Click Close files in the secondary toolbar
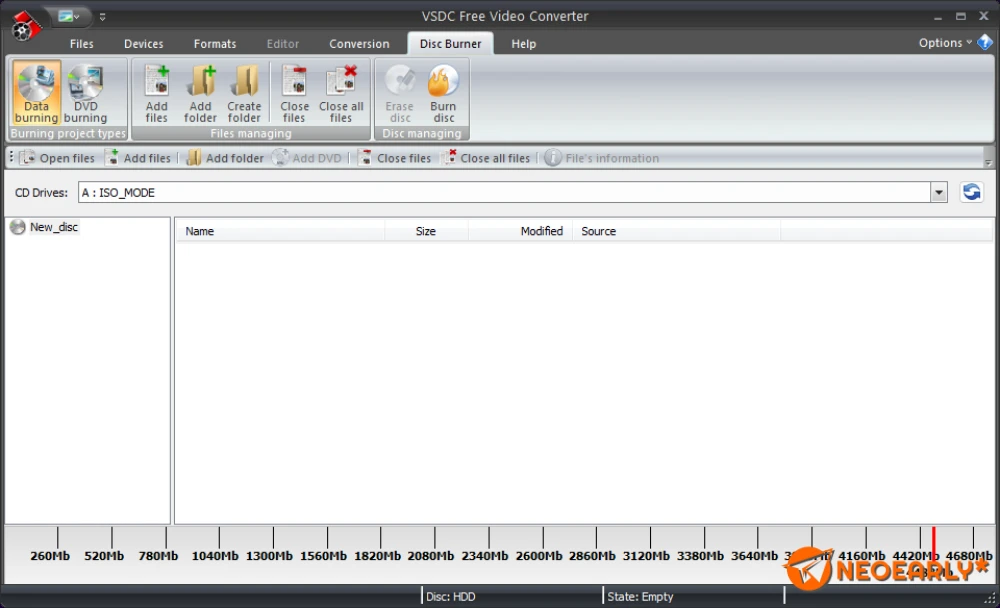 coord(394,158)
